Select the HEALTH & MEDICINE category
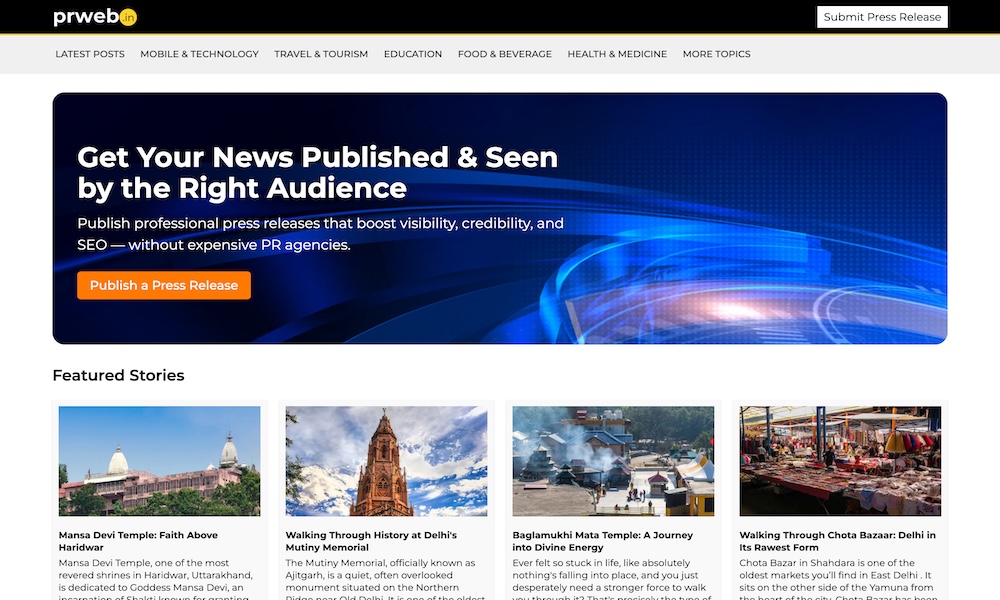Viewport: 1000px width, 600px height. (617, 54)
